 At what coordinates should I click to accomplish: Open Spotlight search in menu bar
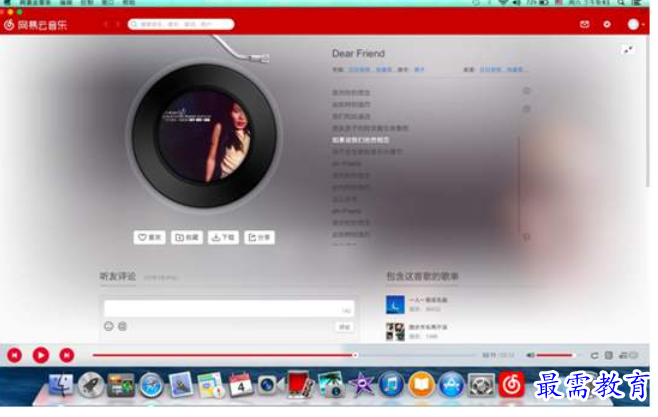pyautogui.click(x=621, y=3)
